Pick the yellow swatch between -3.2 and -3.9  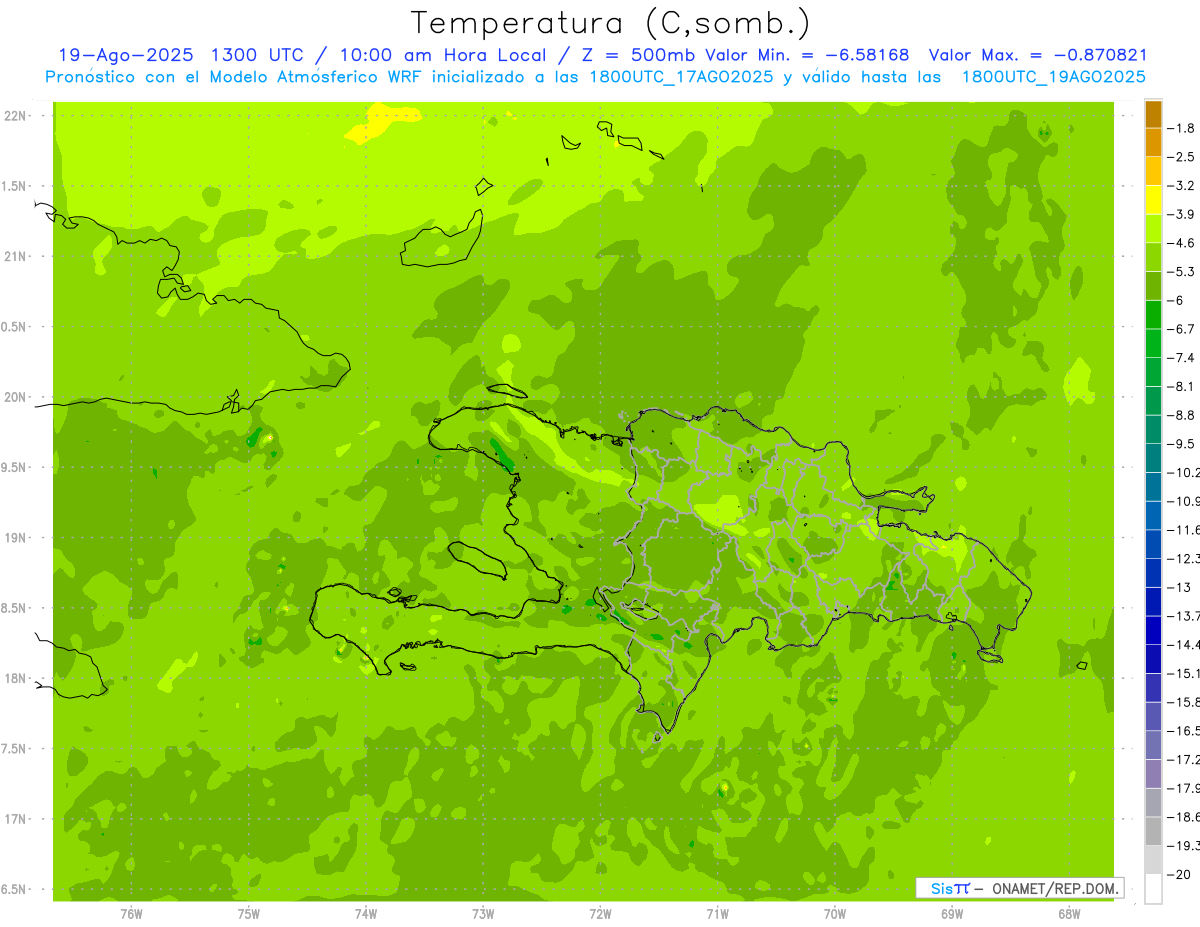click(1153, 200)
